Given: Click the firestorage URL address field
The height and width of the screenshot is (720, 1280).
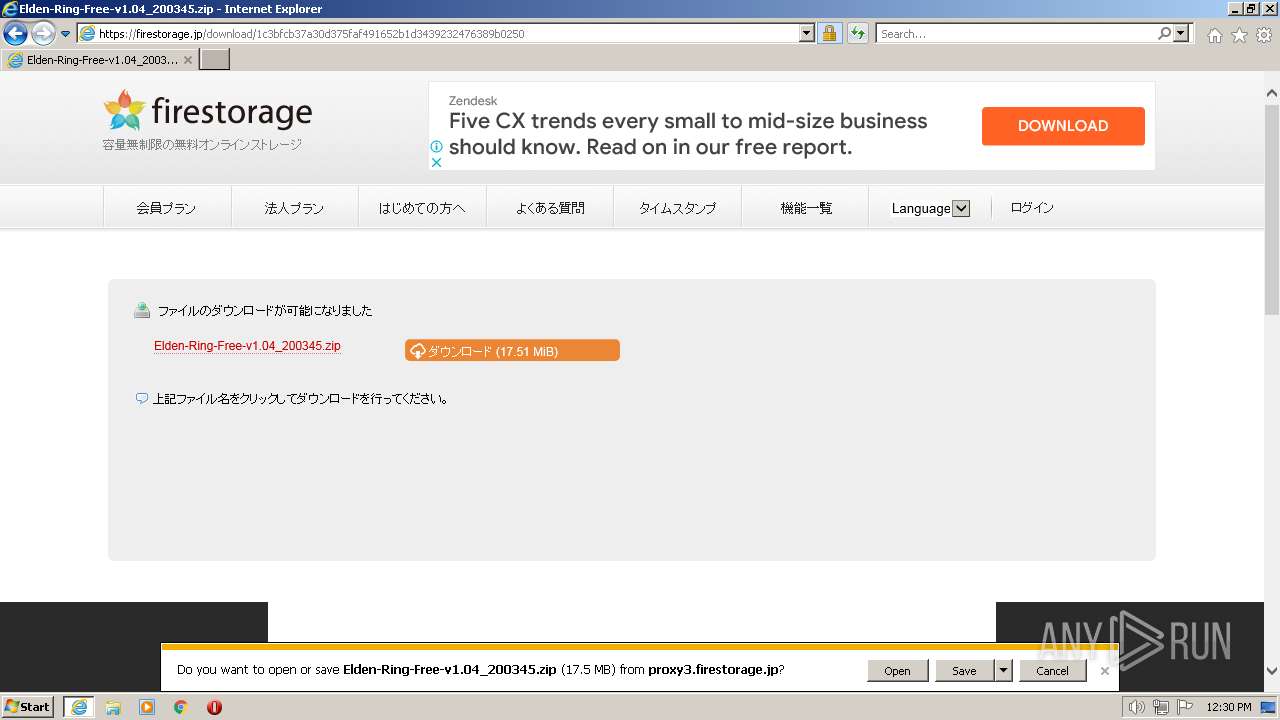Looking at the screenshot, I should (x=438, y=34).
